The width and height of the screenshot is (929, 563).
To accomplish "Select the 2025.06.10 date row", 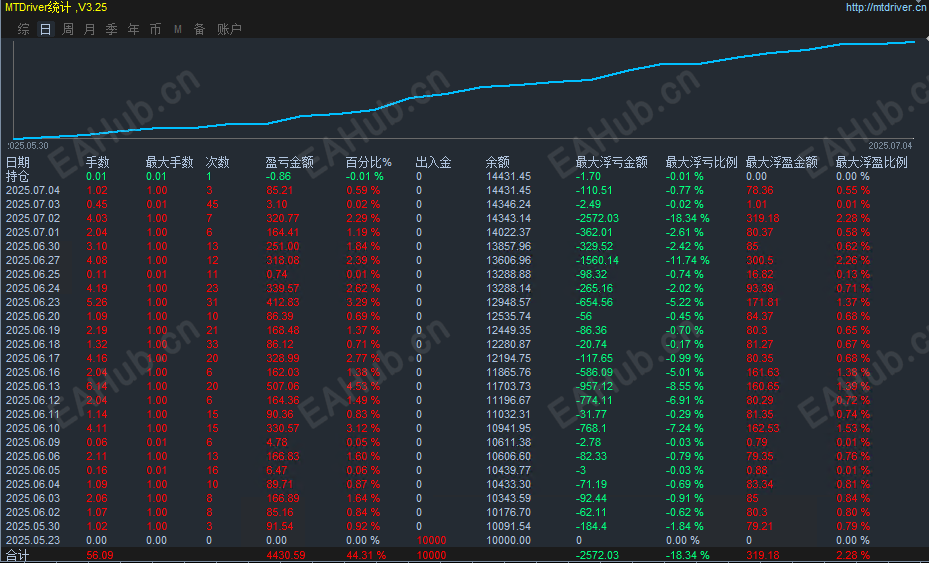I will (x=33, y=428).
